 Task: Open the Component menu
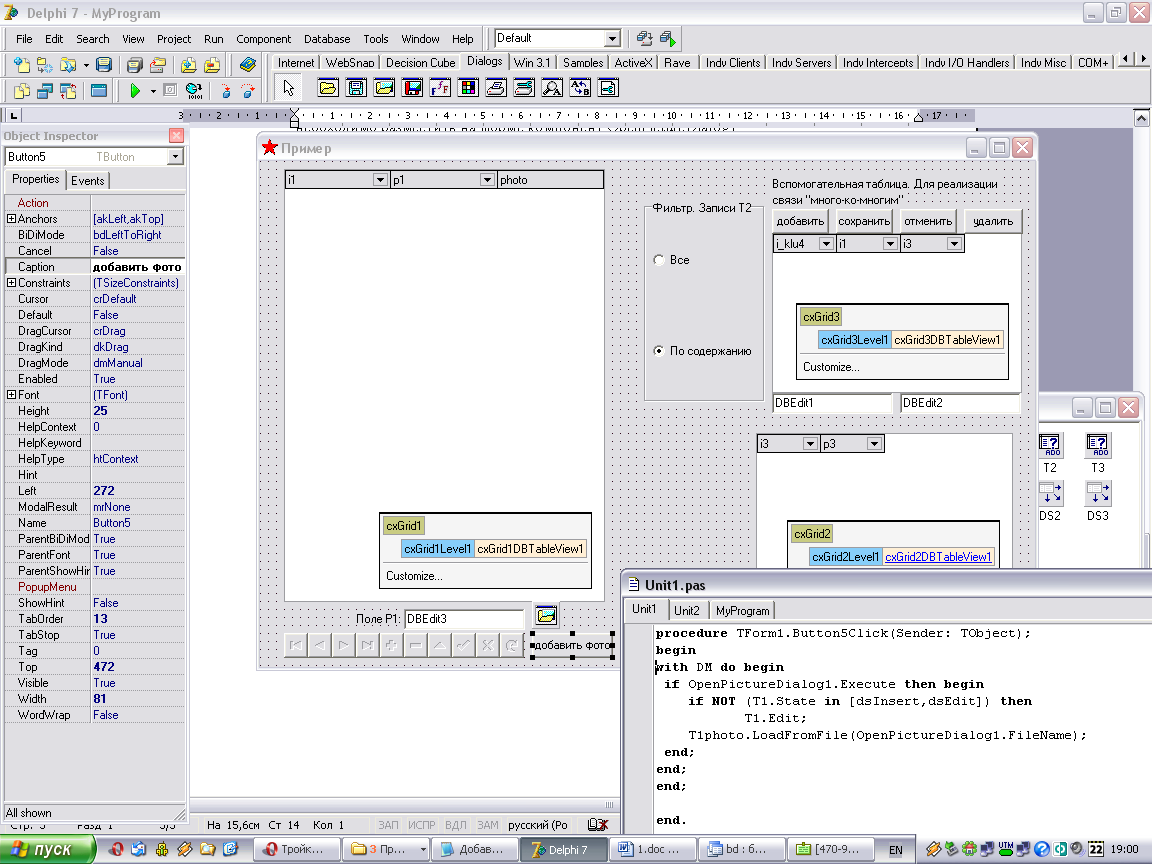point(263,39)
